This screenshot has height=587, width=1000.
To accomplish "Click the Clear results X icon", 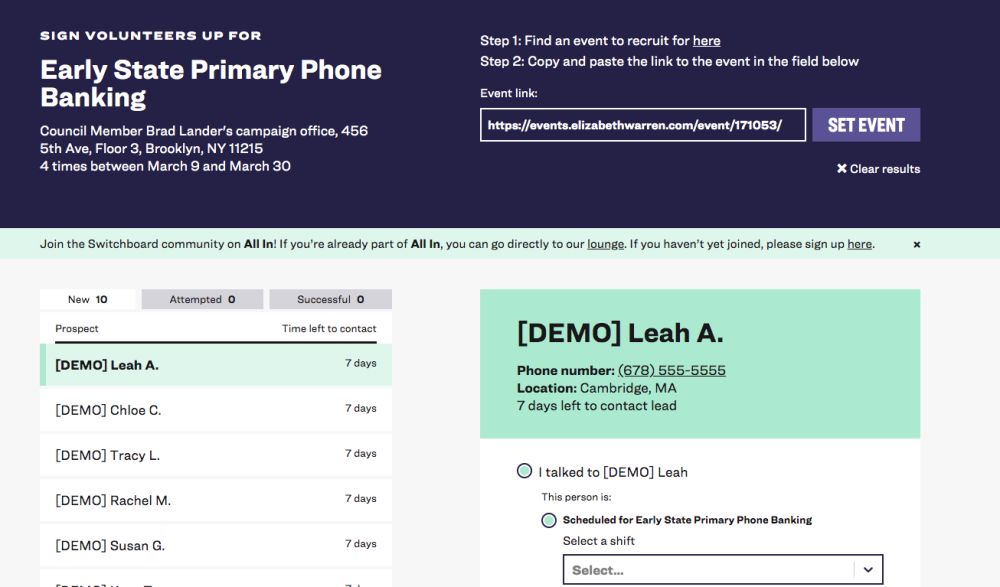I will point(842,169).
